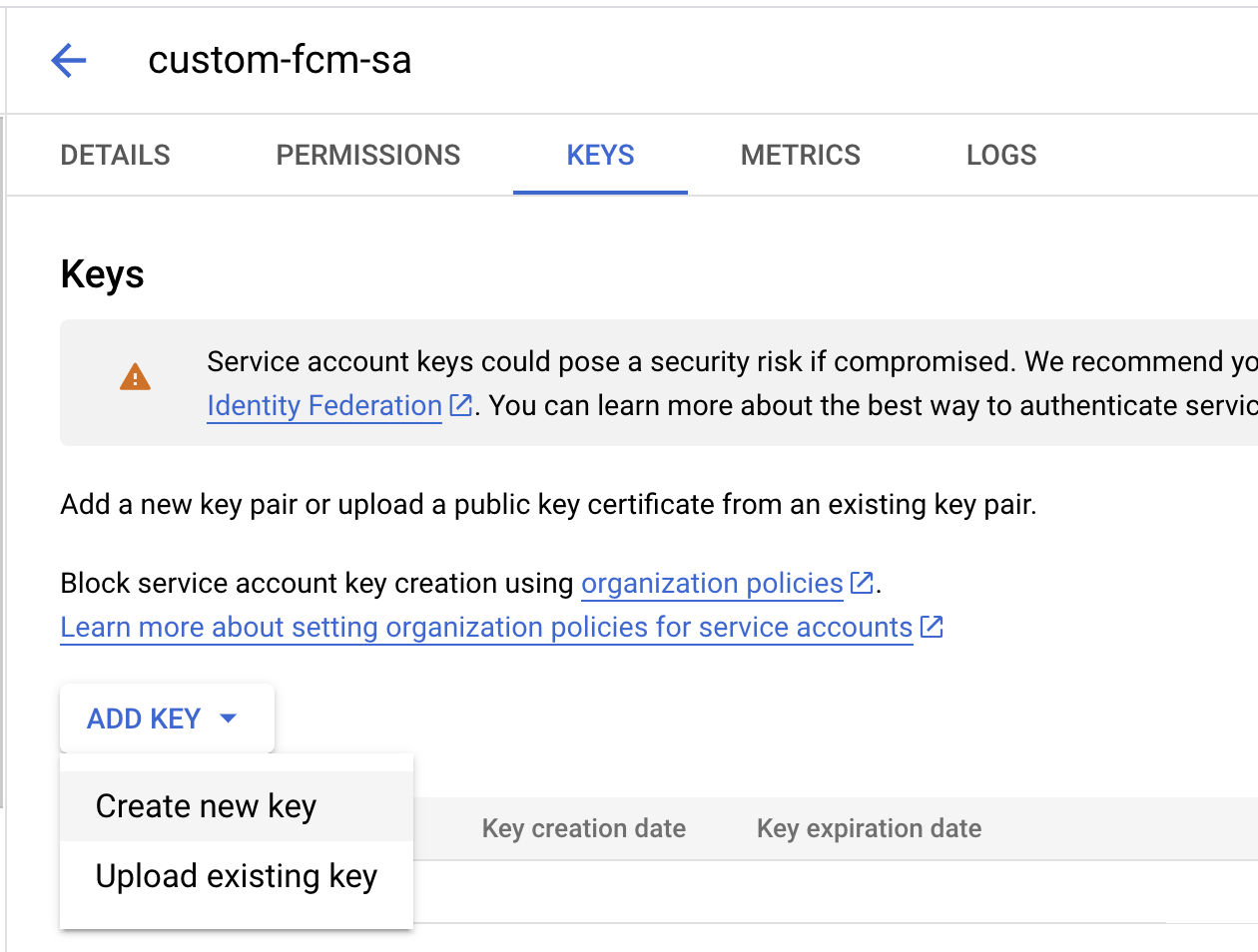Screen dimensions: 1258x952
Task: Open the METRICS tab
Action: [800, 155]
